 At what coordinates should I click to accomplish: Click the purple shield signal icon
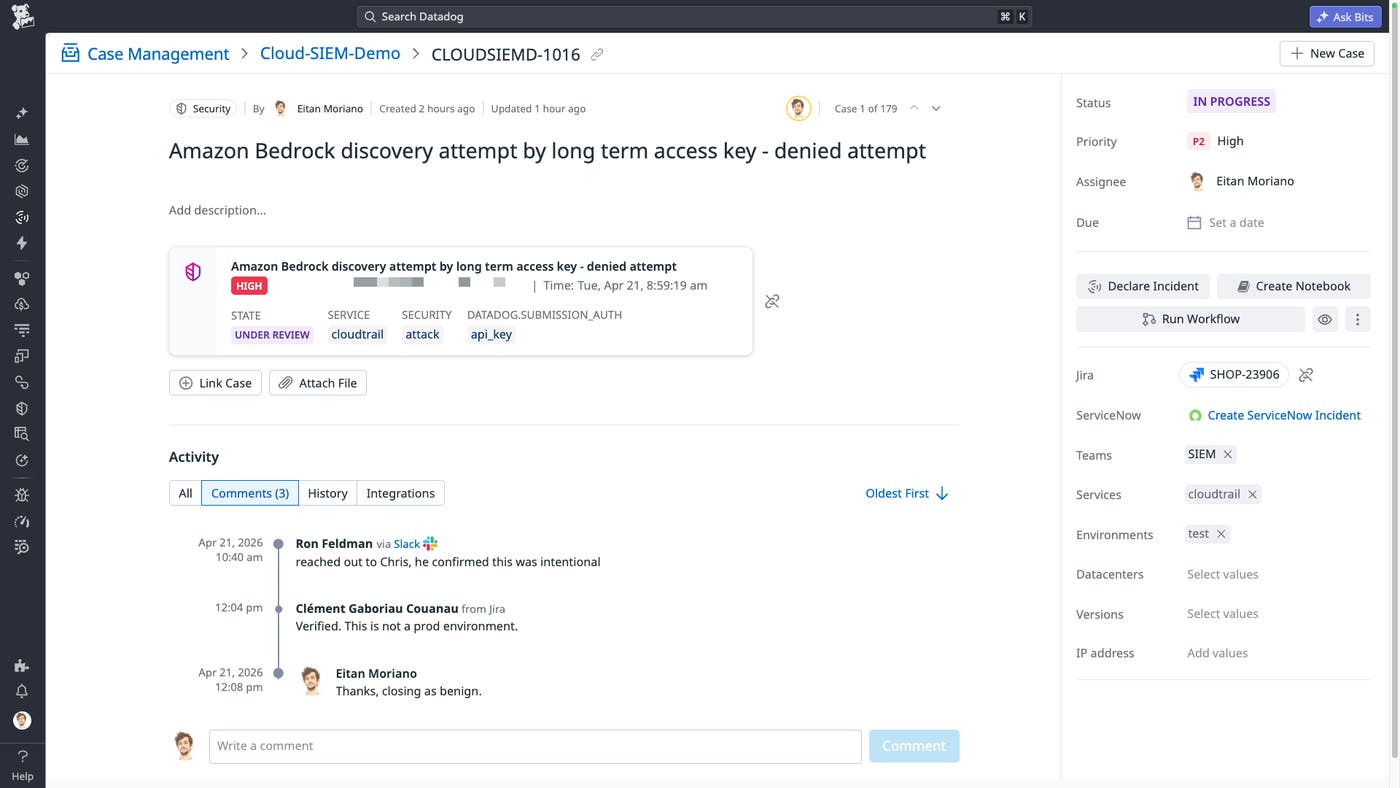(193, 272)
